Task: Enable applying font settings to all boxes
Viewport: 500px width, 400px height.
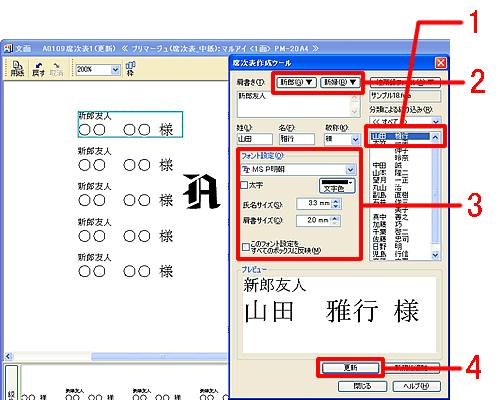Action: [x=246, y=247]
